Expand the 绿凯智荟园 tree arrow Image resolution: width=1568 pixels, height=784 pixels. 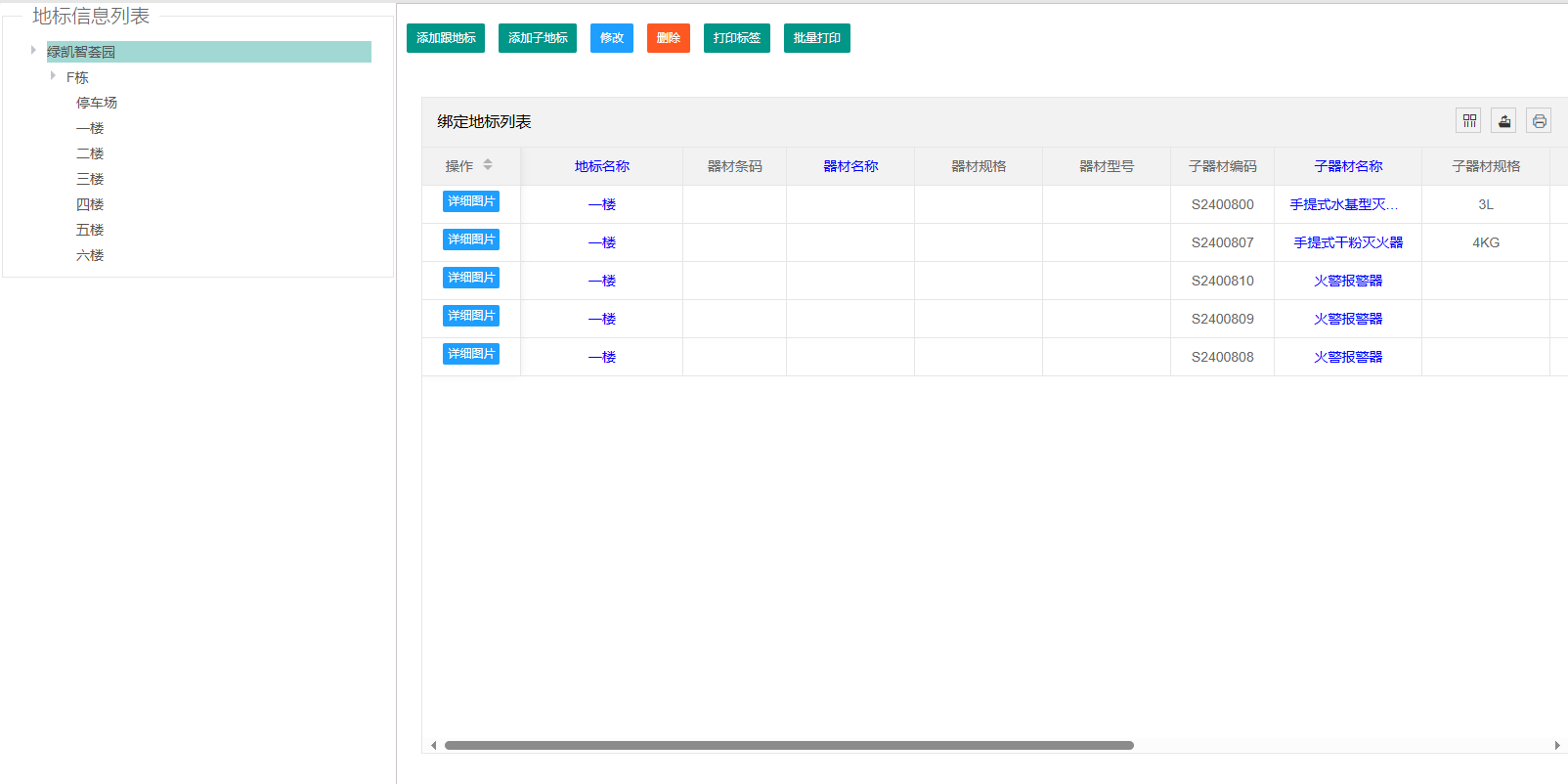[x=33, y=50]
